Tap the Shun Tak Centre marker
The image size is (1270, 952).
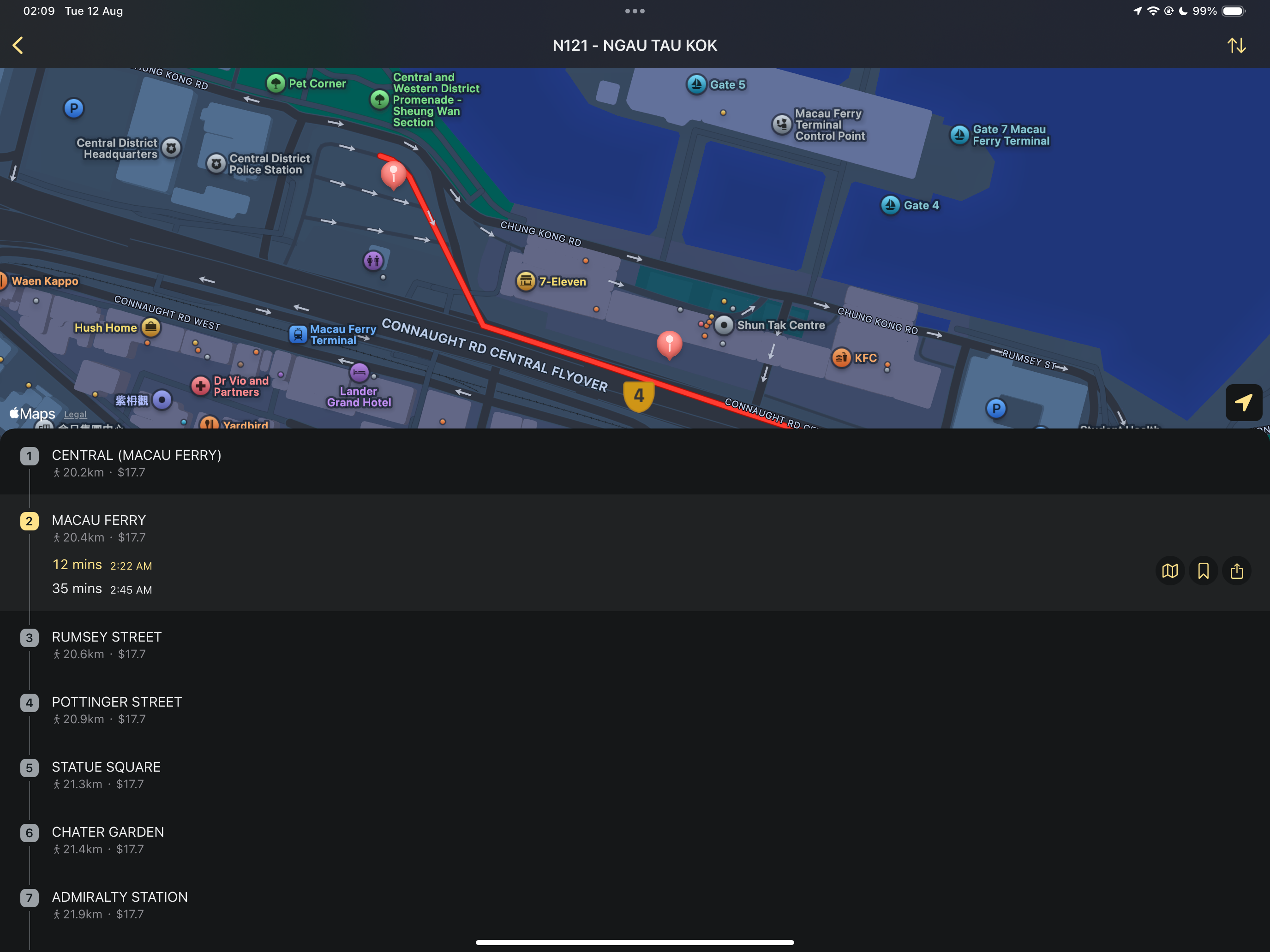click(724, 325)
